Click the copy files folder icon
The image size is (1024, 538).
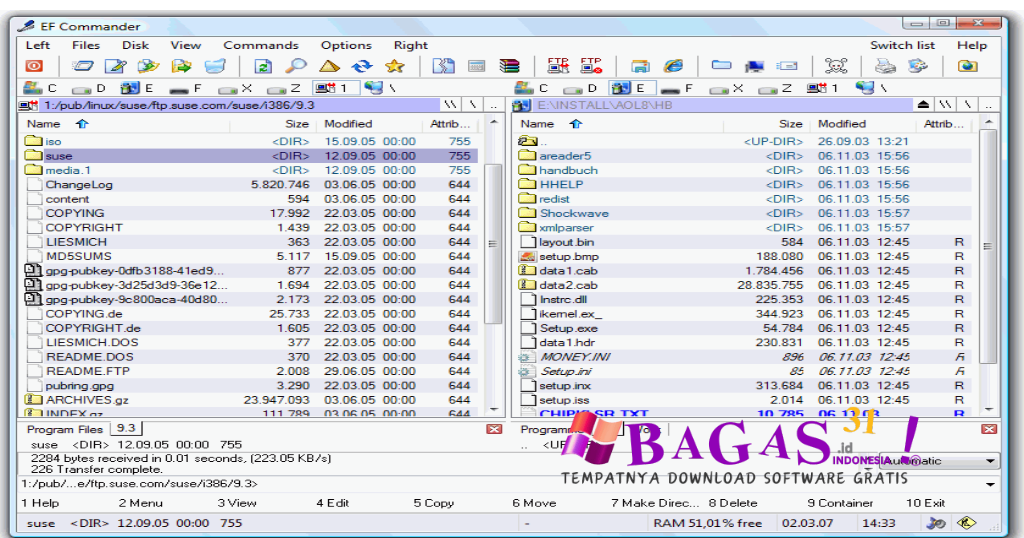pos(149,66)
